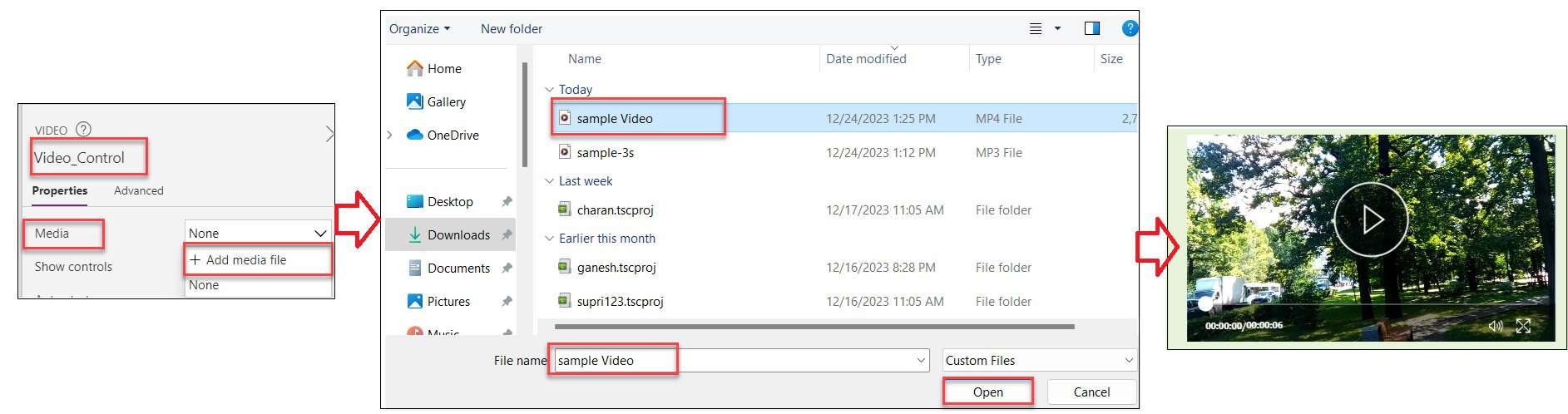The image size is (1568, 414).
Task: Click the supri123.tscproj folder icon
Action: pos(565,301)
